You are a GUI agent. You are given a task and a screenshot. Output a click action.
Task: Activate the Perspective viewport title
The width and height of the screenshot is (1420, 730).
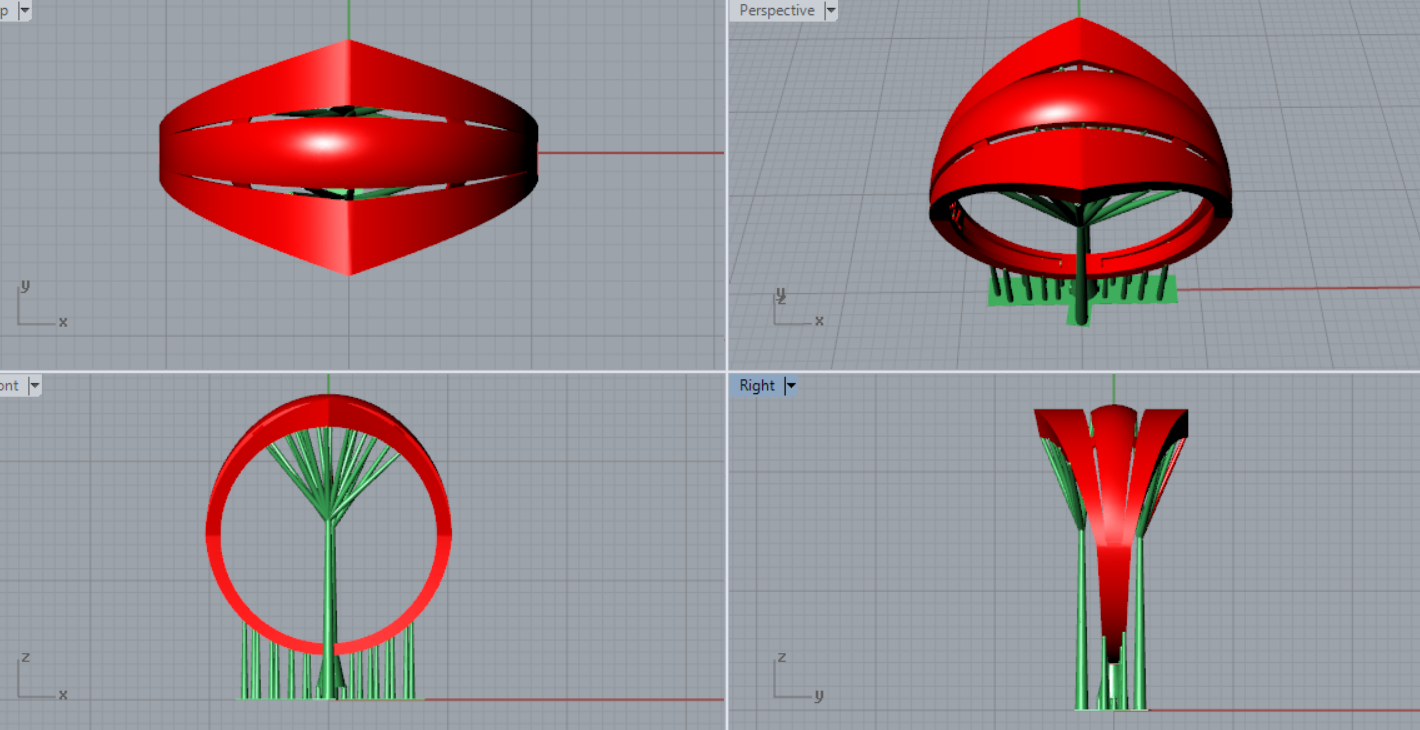click(x=776, y=11)
